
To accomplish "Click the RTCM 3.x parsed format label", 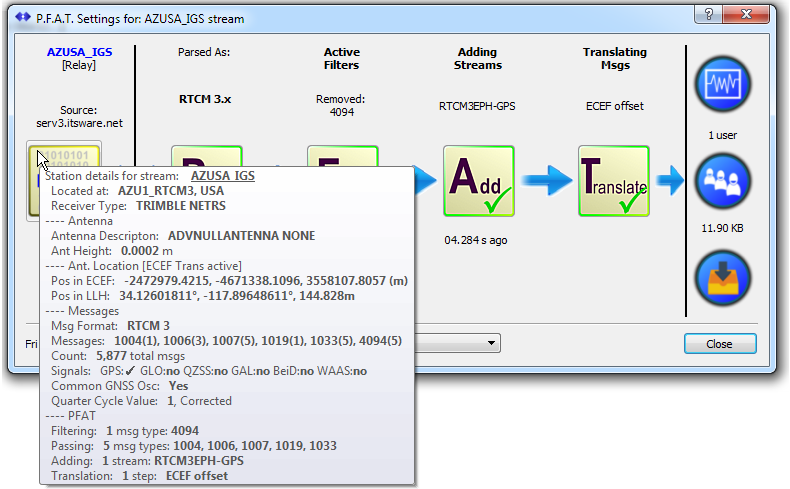I will [x=206, y=99].
